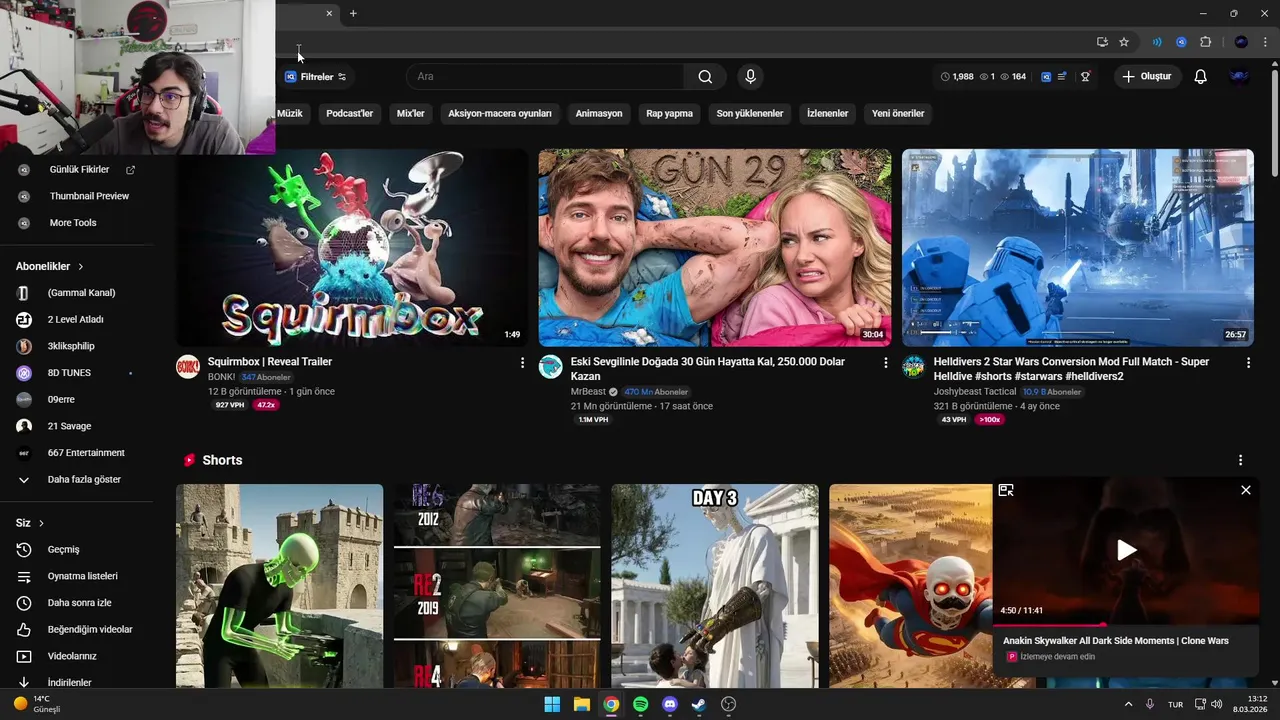Select the Mix'ler filter chip

[x=411, y=114]
